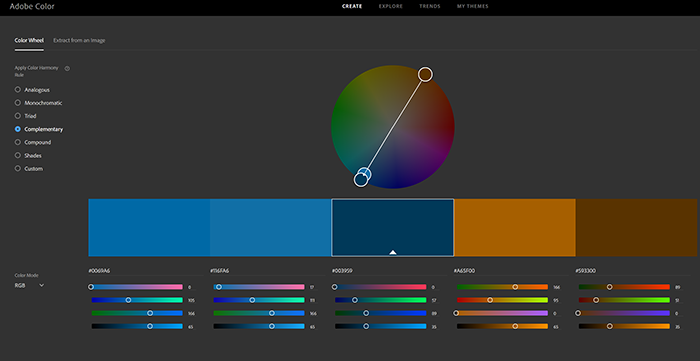Open the Explore tab

point(391,6)
